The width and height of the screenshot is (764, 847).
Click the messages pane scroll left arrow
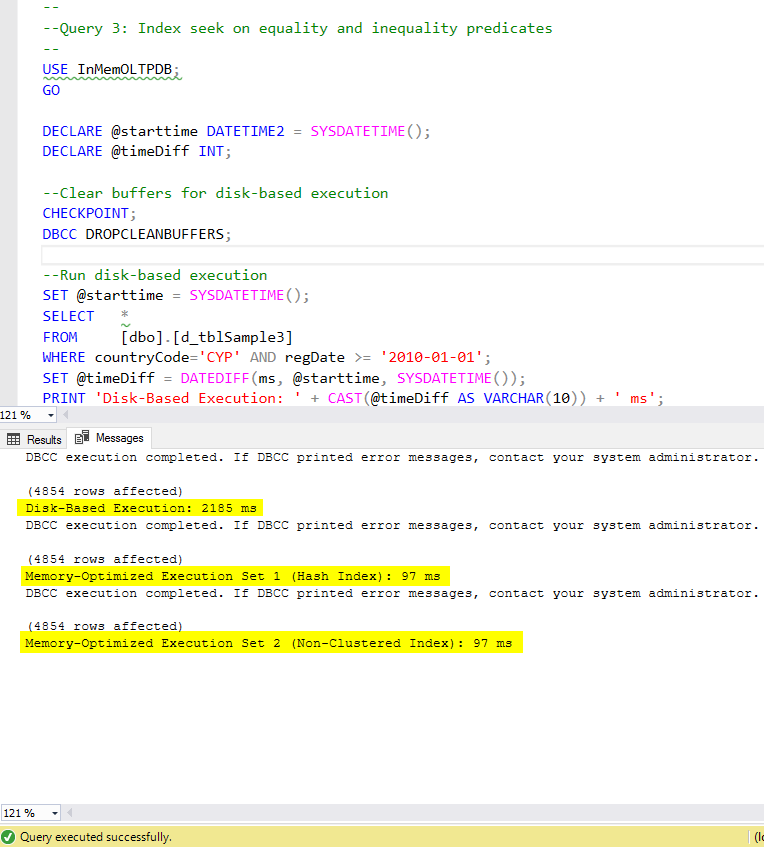[x=69, y=812]
